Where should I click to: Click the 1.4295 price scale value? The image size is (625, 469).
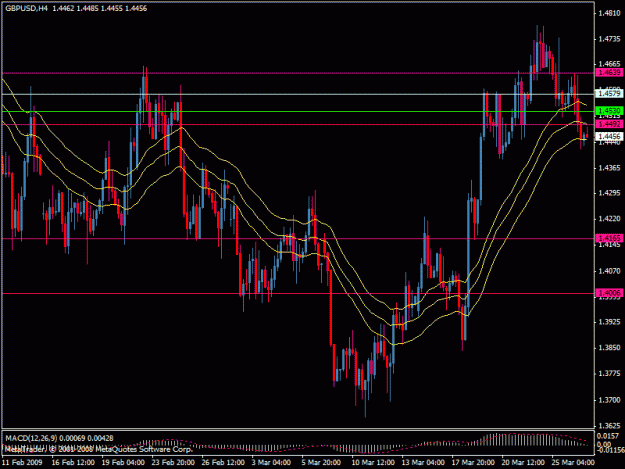(609, 193)
